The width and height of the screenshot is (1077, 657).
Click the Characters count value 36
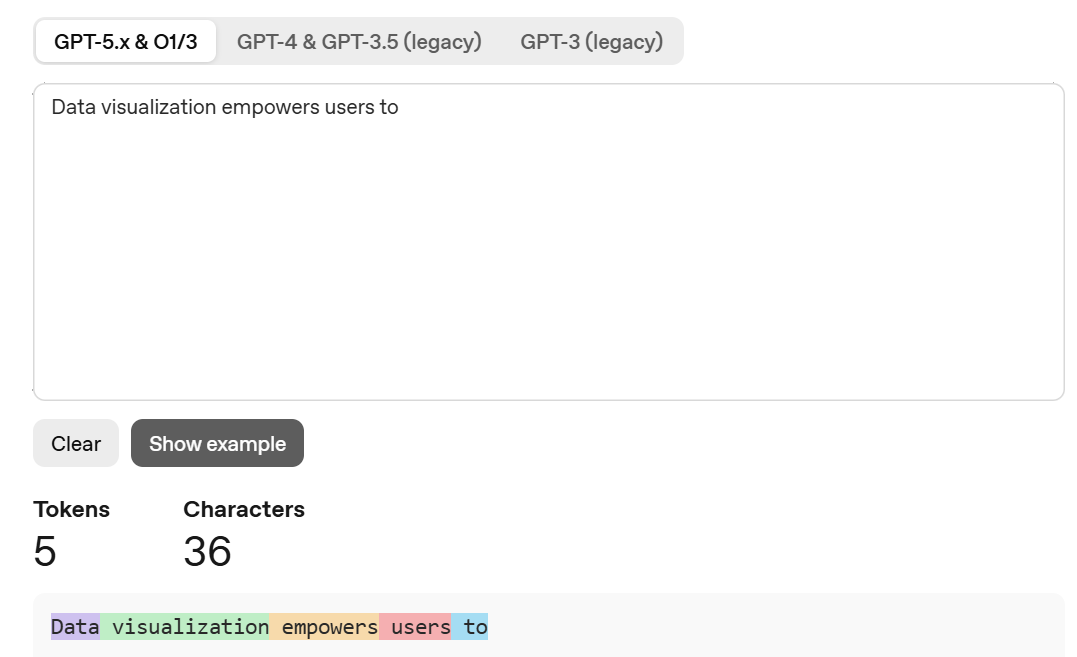[x=207, y=551]
